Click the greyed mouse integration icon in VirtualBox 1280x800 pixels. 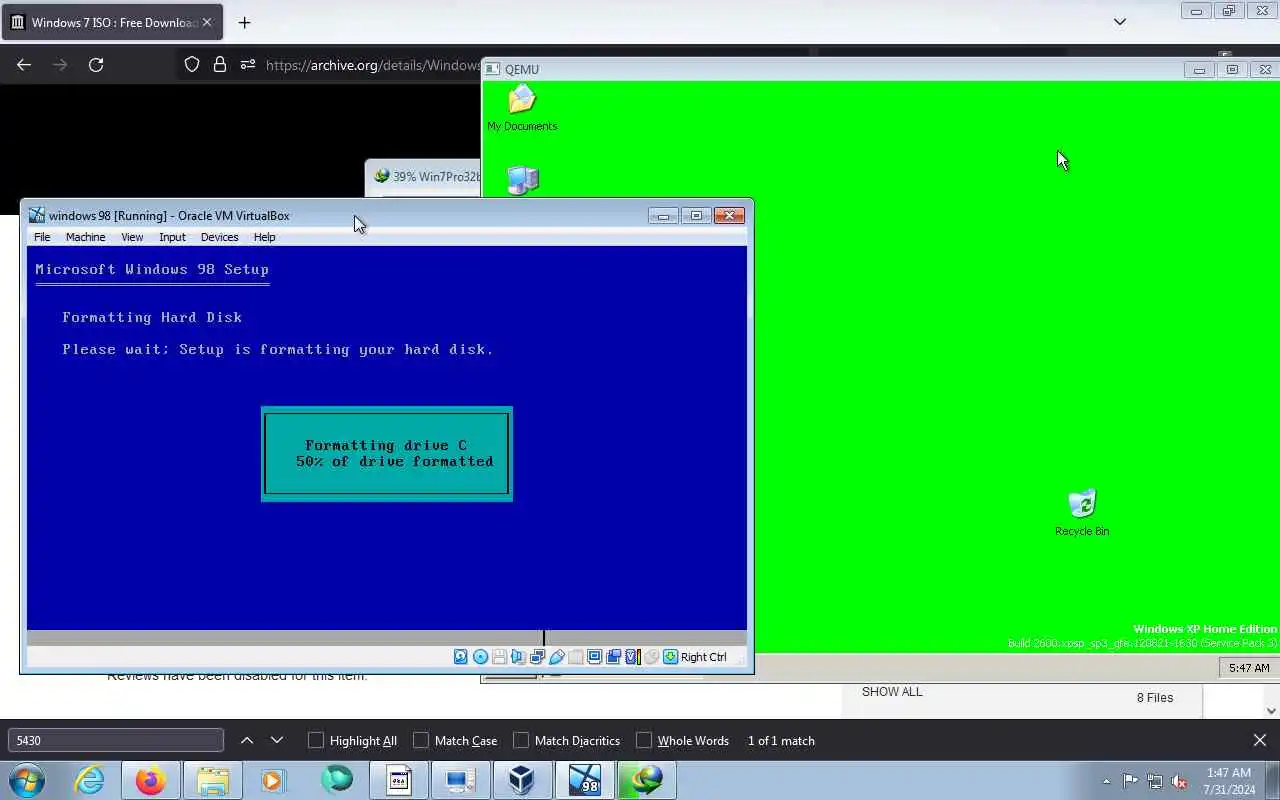coord(651,657)
